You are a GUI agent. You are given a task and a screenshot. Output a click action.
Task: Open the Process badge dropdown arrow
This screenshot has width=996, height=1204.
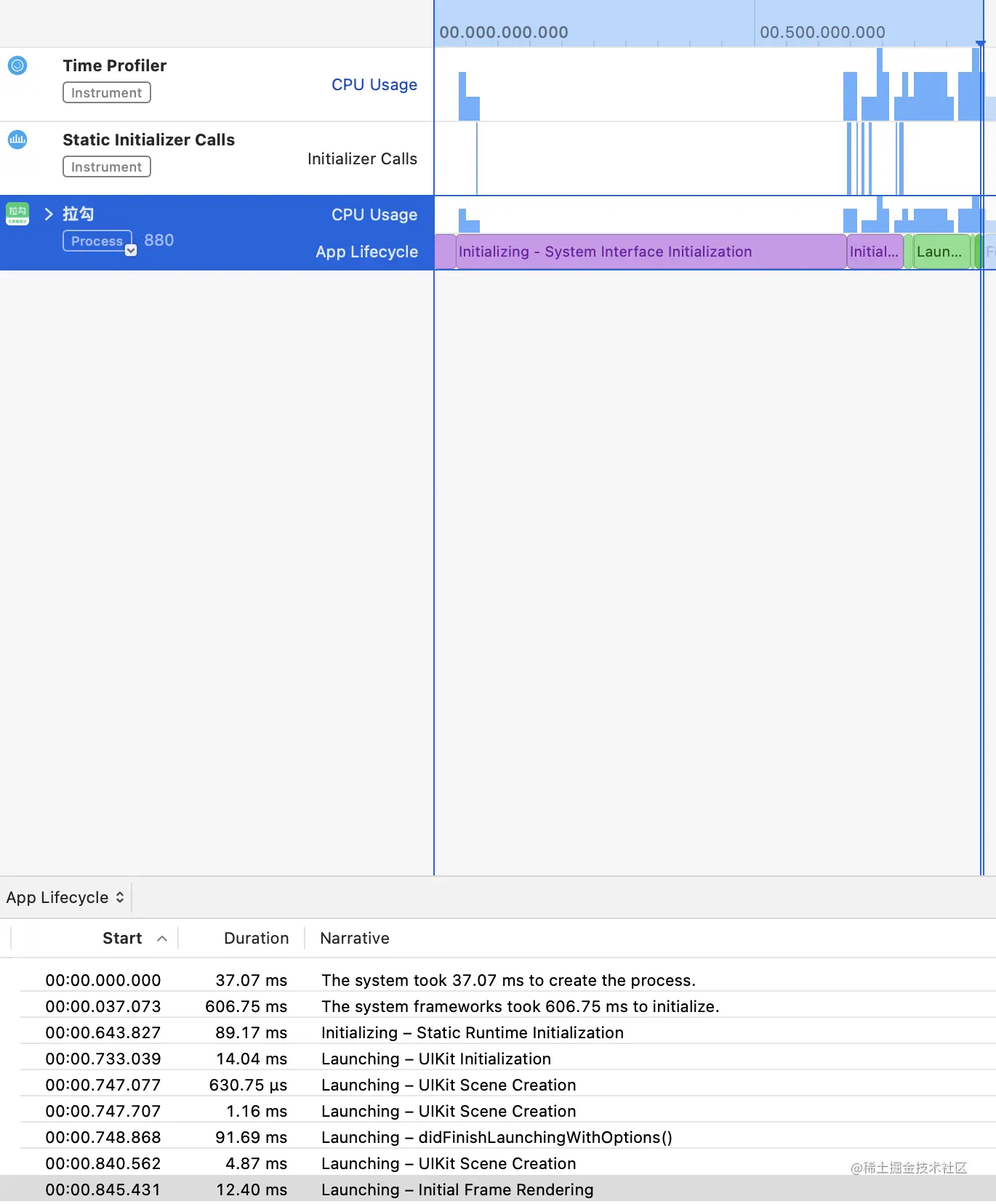pos(131,250)
